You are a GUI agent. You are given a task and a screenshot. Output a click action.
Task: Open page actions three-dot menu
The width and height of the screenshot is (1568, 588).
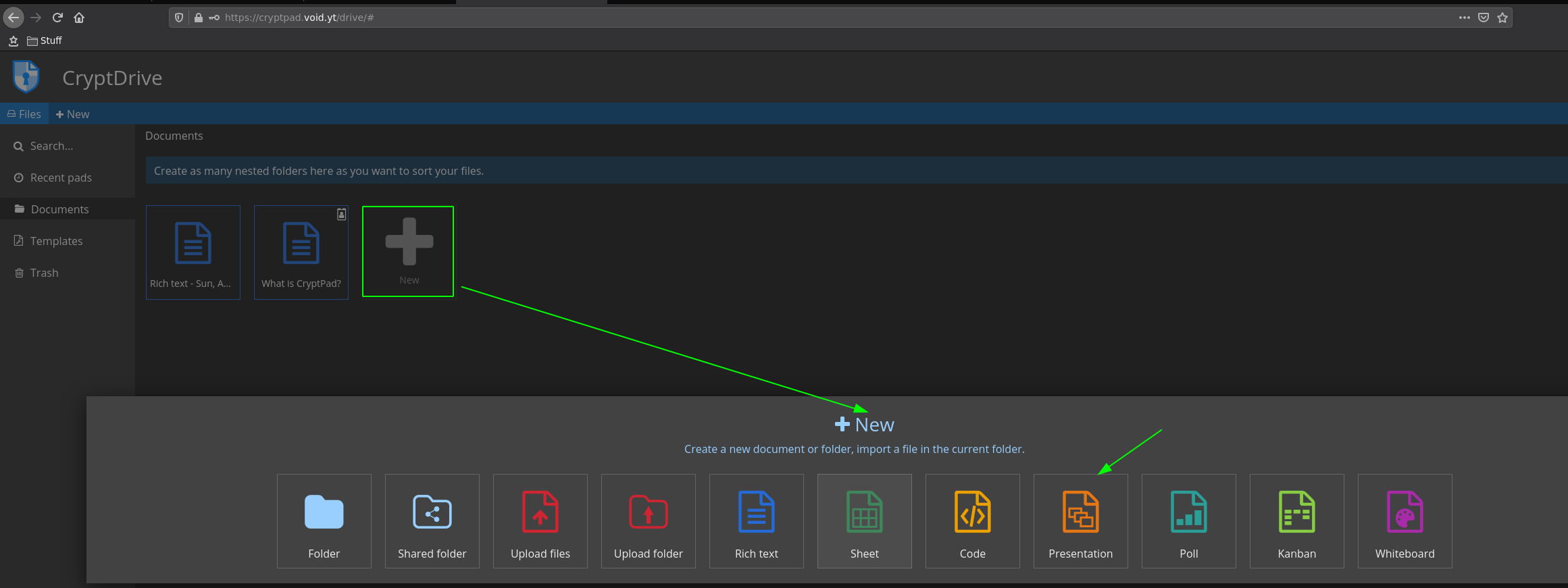(x=1465, y=18)
